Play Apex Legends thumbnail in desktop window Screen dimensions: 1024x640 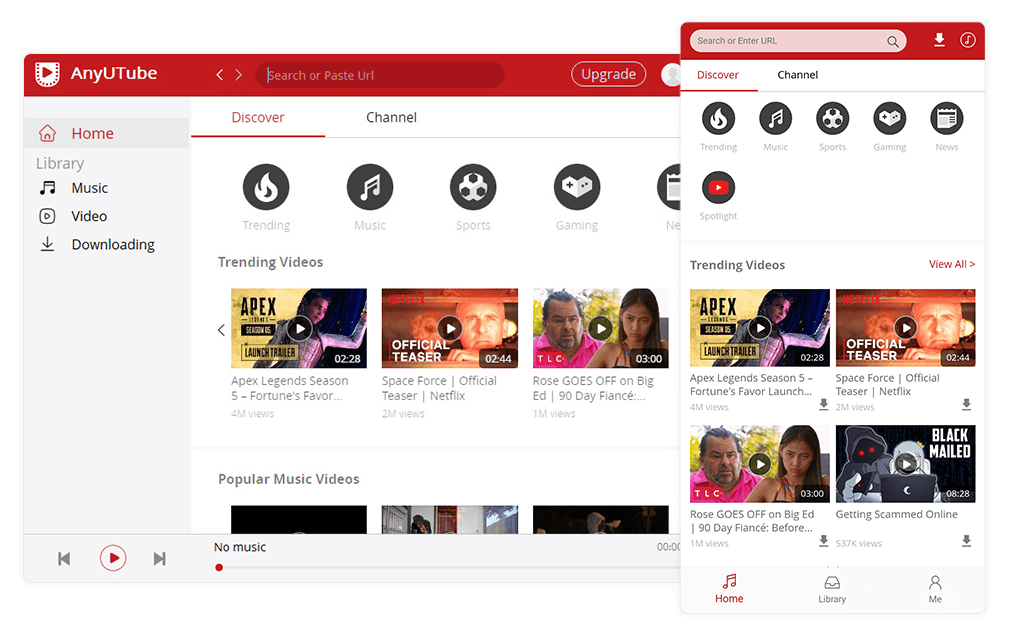tap(299, 328)
